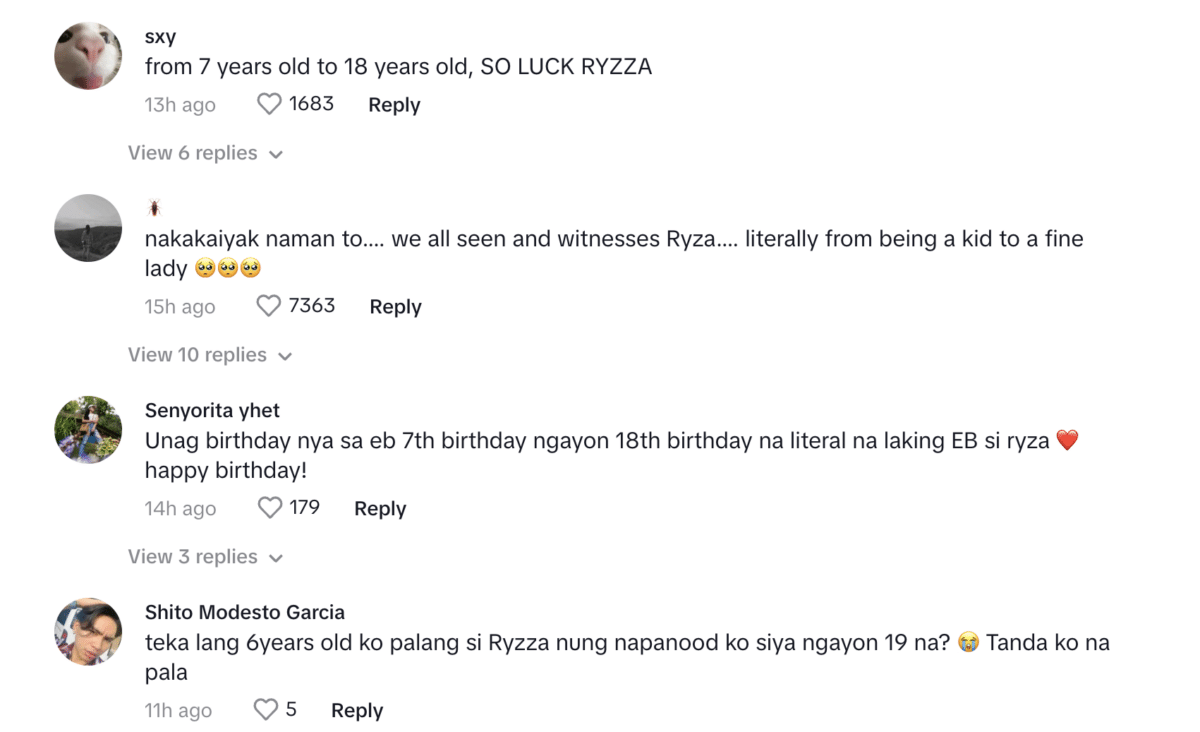Tap the heart on the 7363-likes comment

point(269,306)
